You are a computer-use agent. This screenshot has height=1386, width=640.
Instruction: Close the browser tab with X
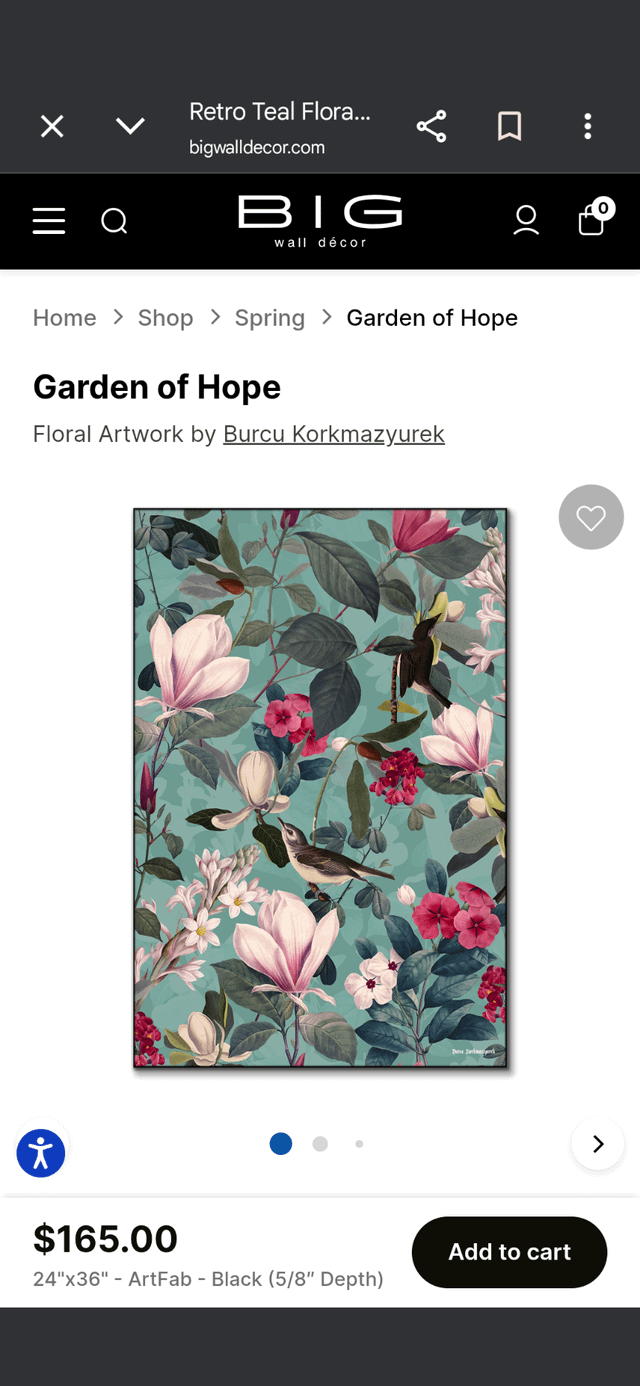coord(52,126)
